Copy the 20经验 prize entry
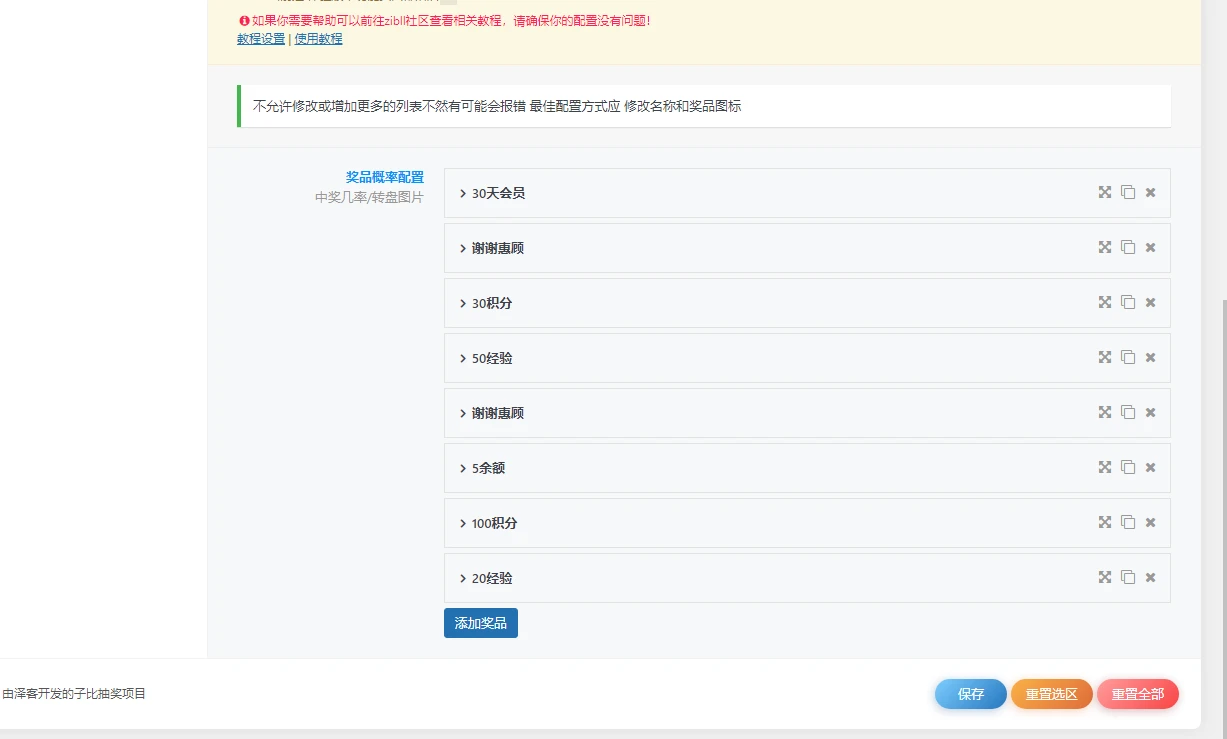The height and width of the screenshot is (739, 1227). coord(1128,577)
